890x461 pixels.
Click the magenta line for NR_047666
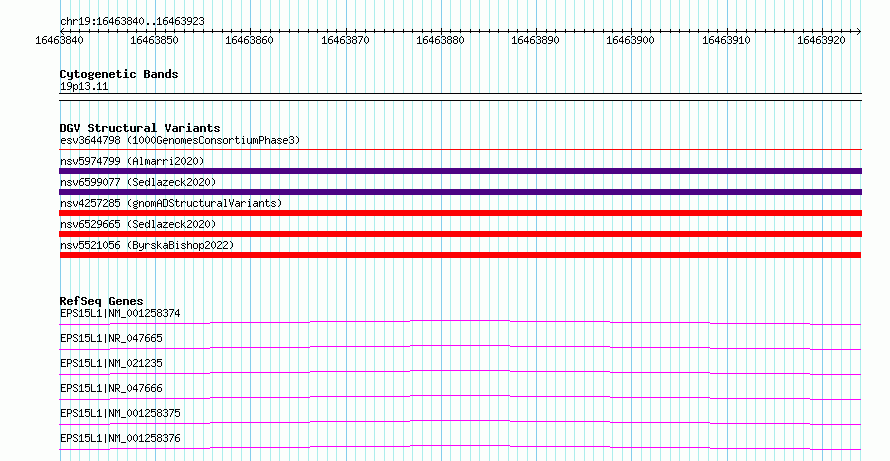coord(460,397)
